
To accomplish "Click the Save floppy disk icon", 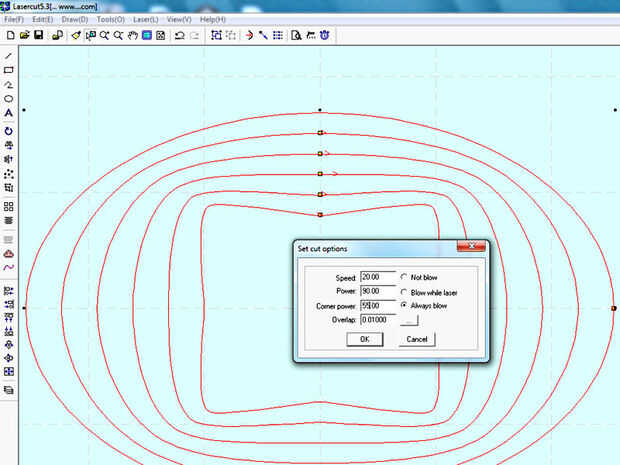I will tap(38, 36).
